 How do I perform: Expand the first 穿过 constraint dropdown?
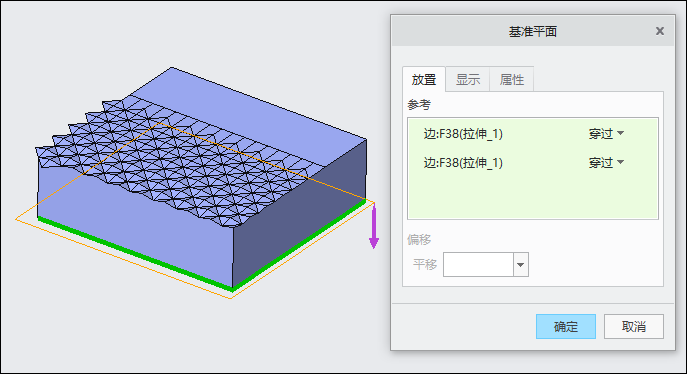(606, 134)
